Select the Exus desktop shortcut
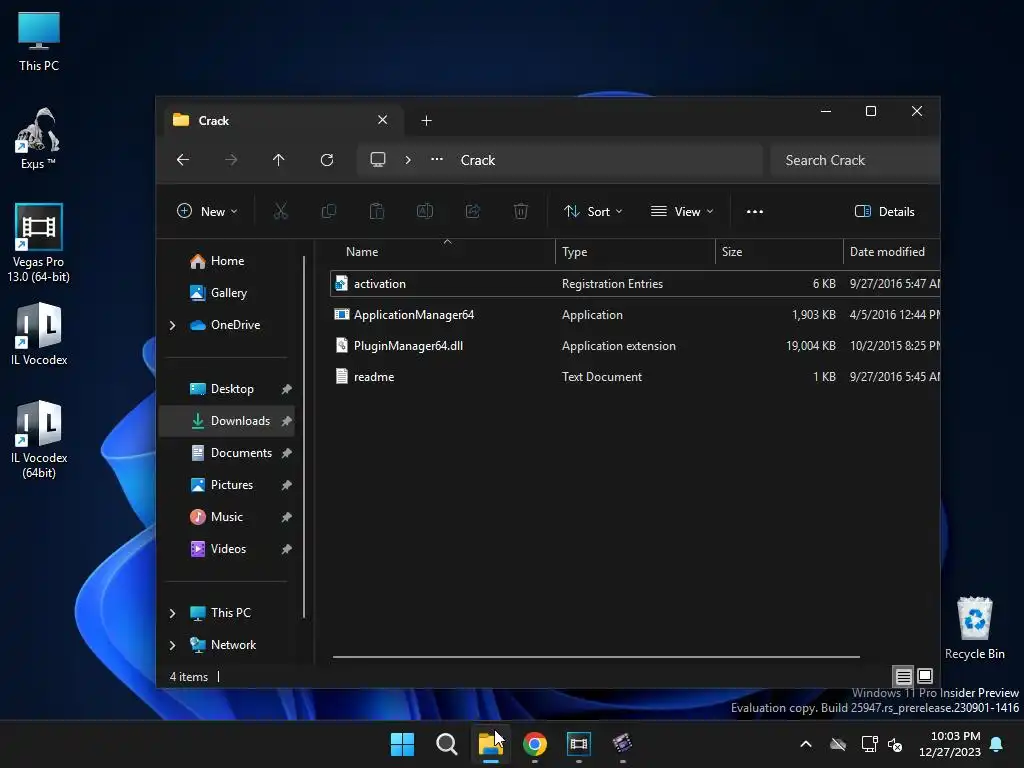This screenshot has height=768, width=1024. click(x=38, y=138)
